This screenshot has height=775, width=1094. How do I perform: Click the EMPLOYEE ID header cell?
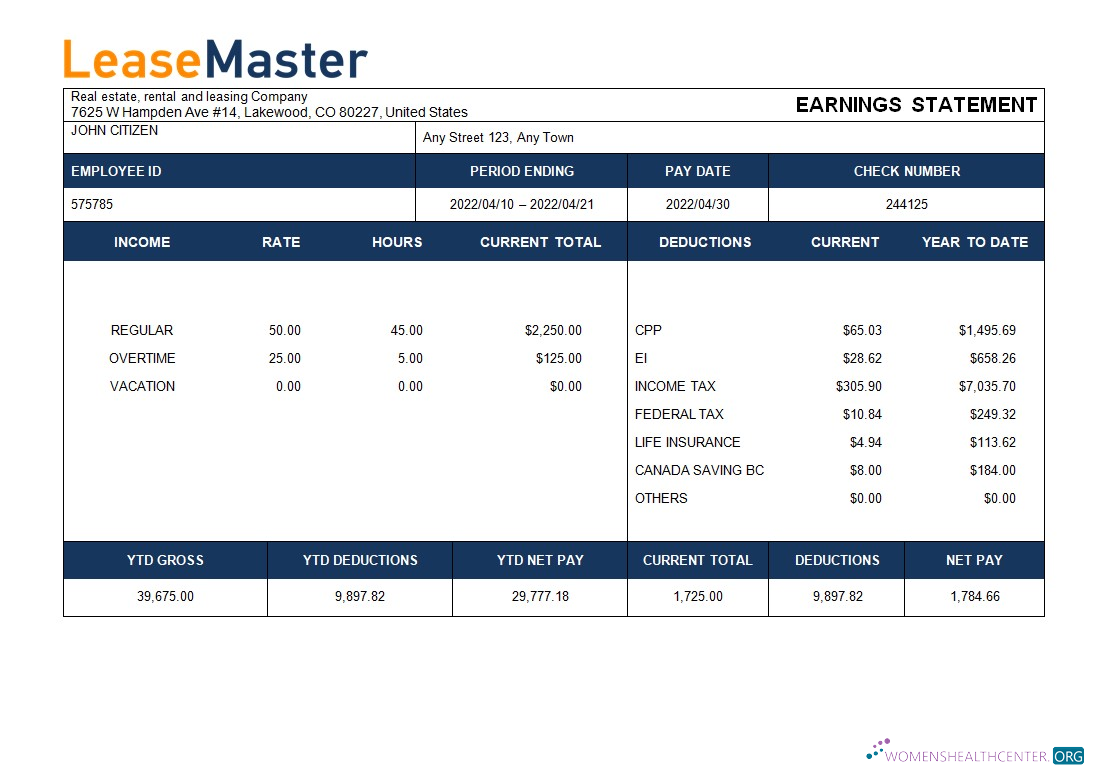coord(116,171)
